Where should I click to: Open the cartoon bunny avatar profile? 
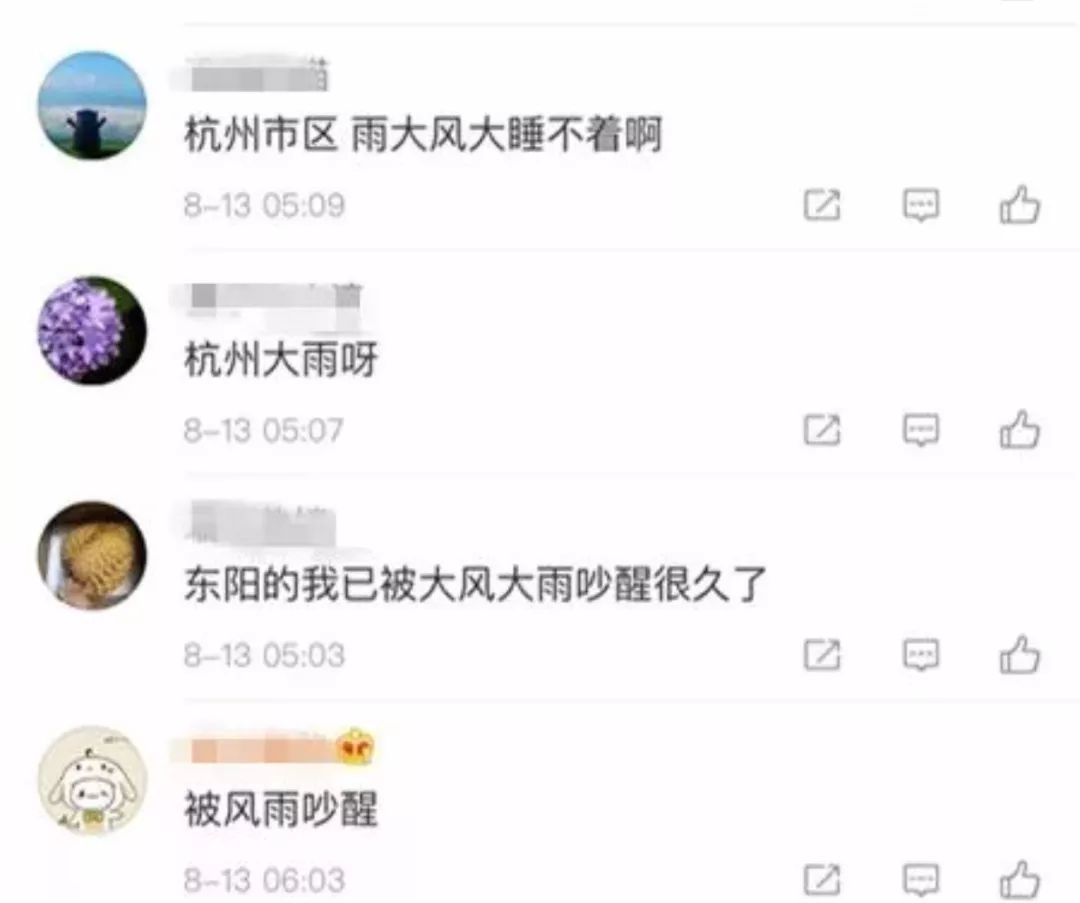(92, 780)
